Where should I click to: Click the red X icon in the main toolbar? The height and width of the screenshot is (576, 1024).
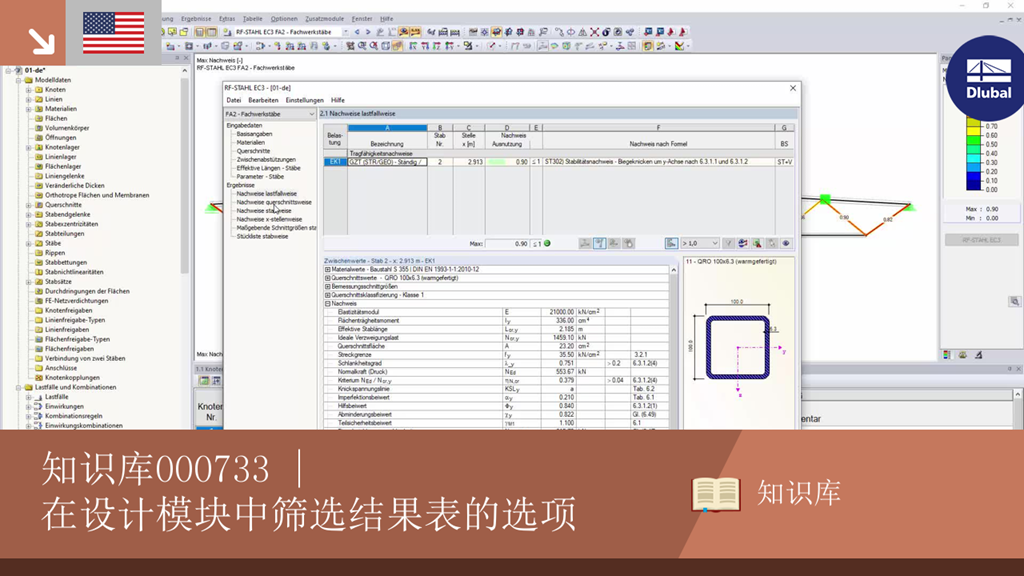tap(594, 31)
